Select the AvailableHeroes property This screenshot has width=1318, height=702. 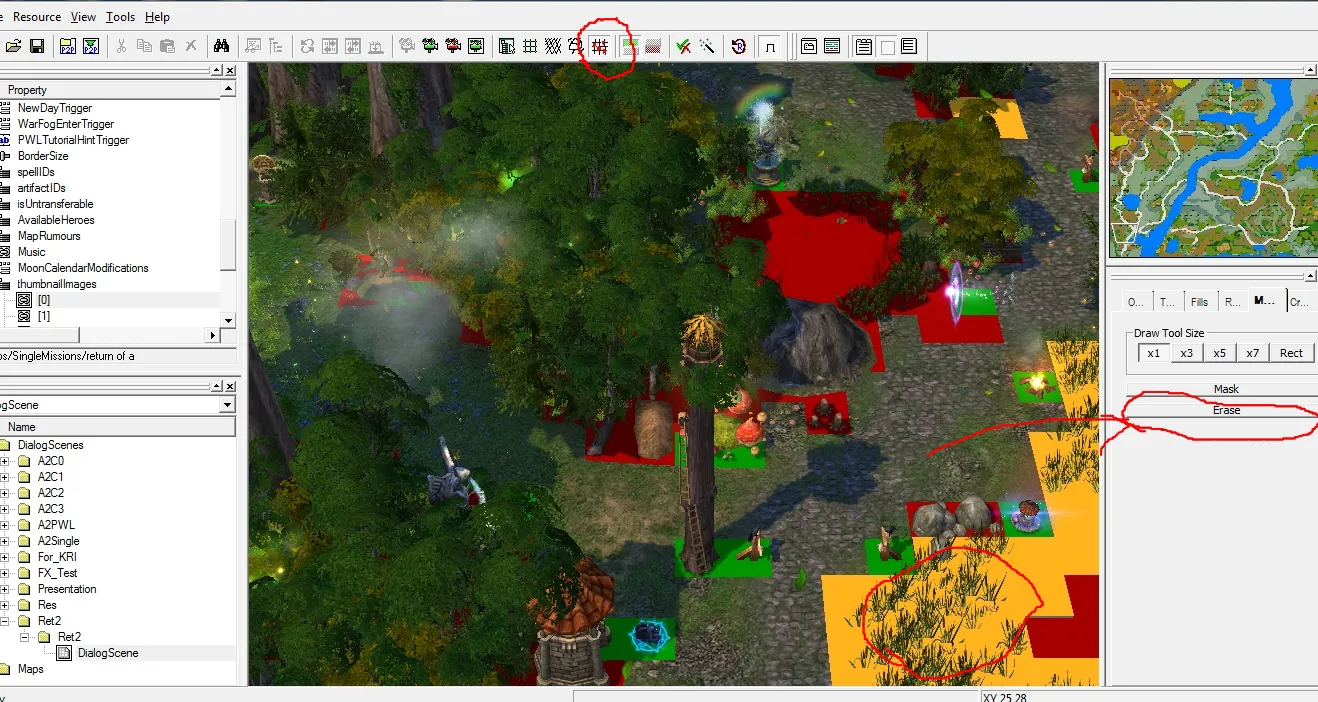(56, 220)
